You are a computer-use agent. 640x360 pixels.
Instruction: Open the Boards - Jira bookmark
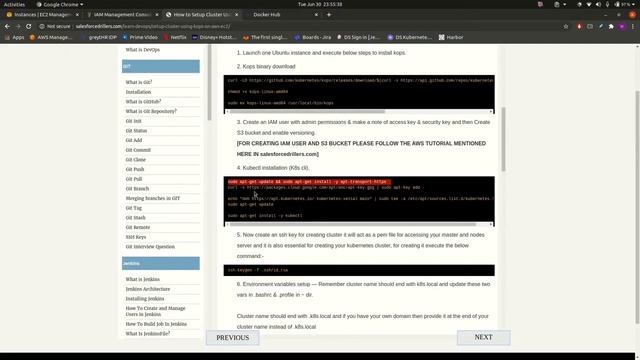(313, 37)
